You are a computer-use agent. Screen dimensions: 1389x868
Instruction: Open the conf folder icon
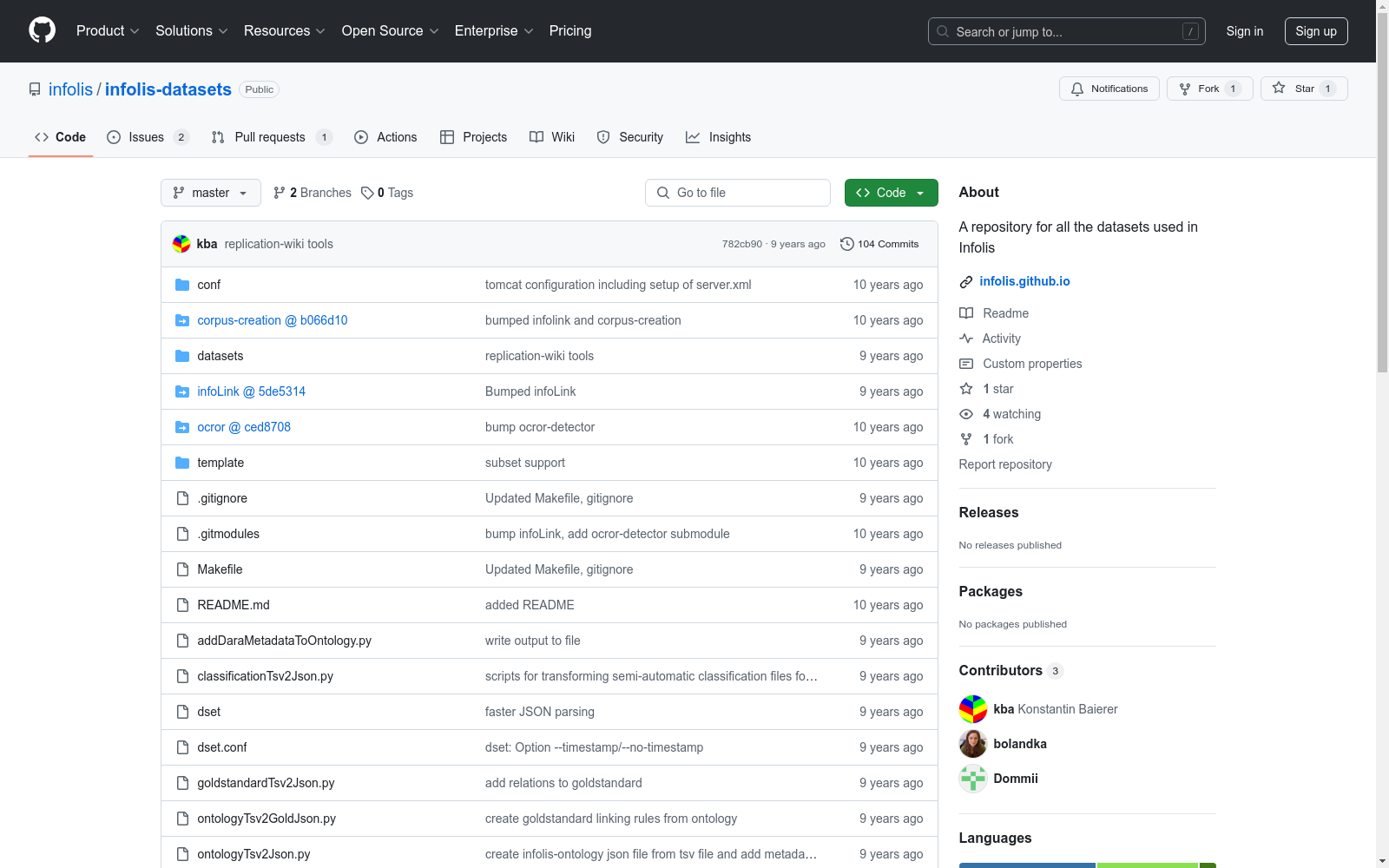182,285
